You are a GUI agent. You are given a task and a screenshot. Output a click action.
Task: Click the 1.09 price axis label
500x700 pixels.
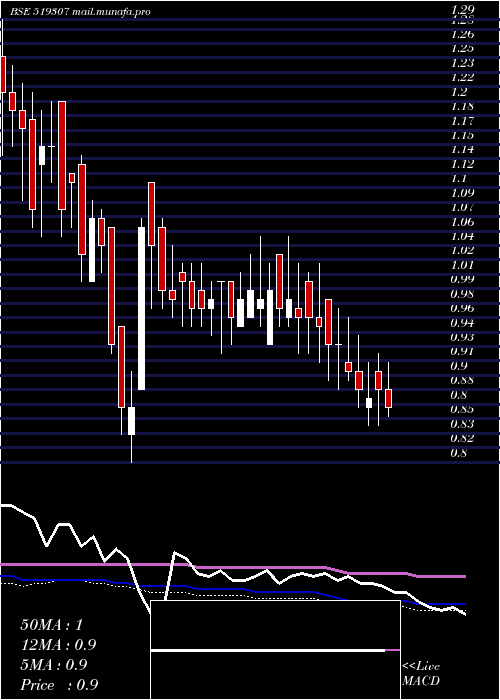pos(463,193)
